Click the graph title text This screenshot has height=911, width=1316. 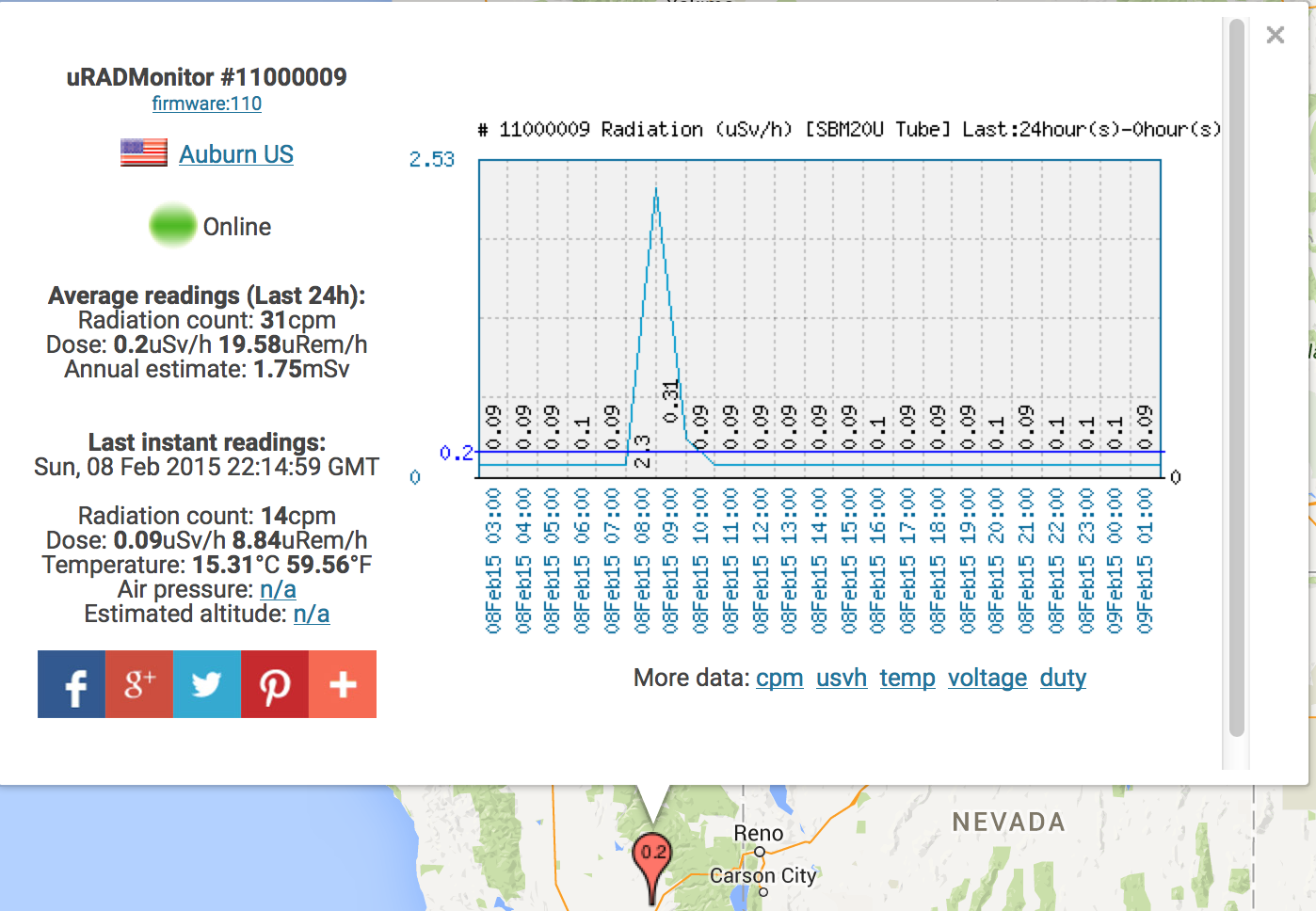(850, 129)
